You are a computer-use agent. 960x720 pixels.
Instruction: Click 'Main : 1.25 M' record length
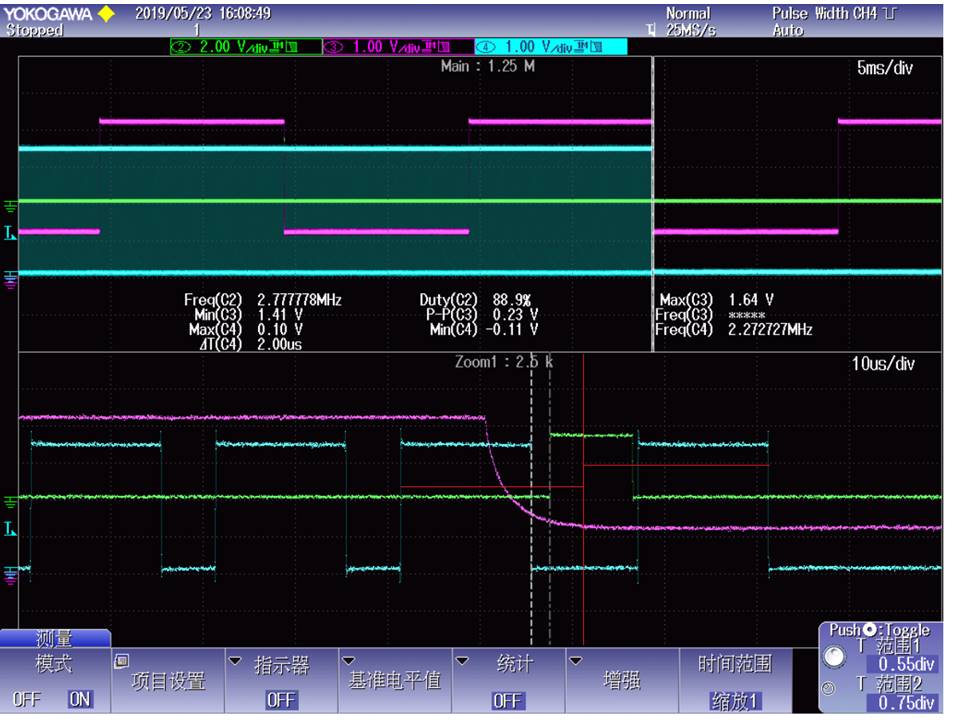488,66
